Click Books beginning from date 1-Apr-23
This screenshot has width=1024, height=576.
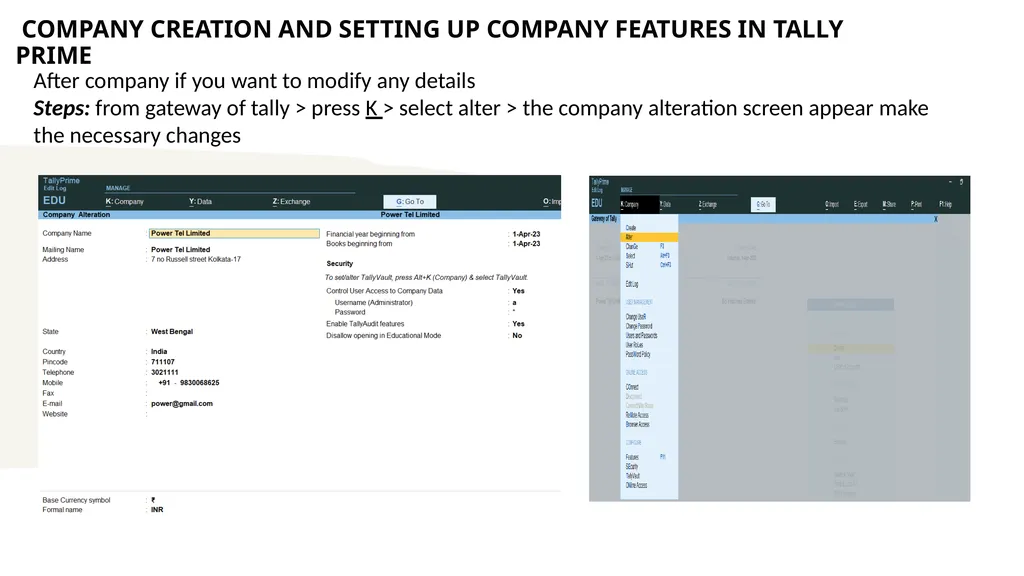526,244
